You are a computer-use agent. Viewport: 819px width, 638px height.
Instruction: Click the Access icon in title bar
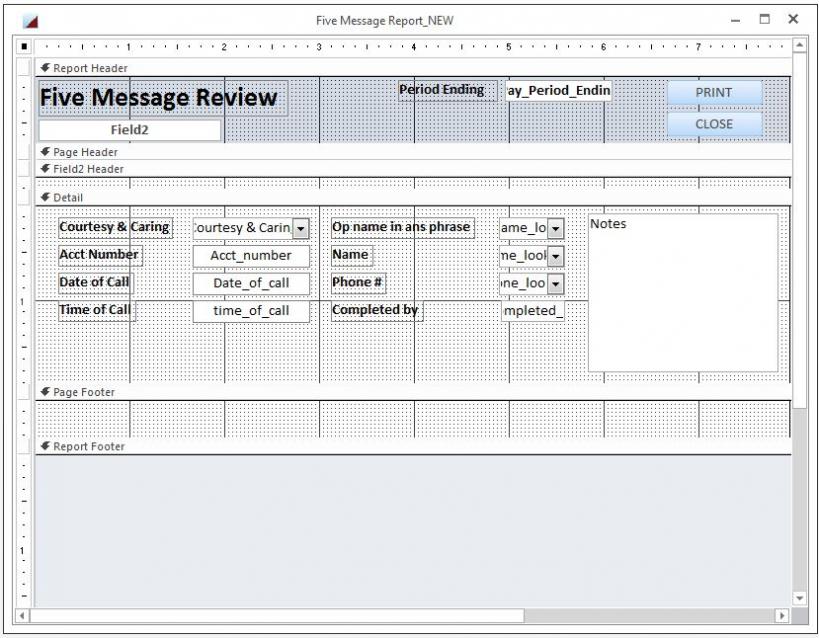click(x=31, y=21)
